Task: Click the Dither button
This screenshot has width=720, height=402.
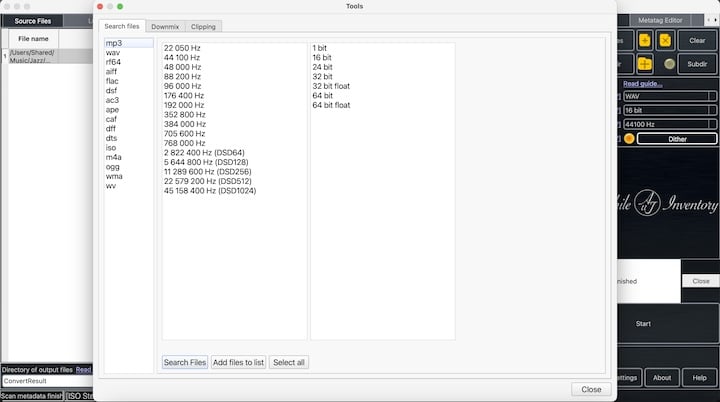Action: [677, 139]
